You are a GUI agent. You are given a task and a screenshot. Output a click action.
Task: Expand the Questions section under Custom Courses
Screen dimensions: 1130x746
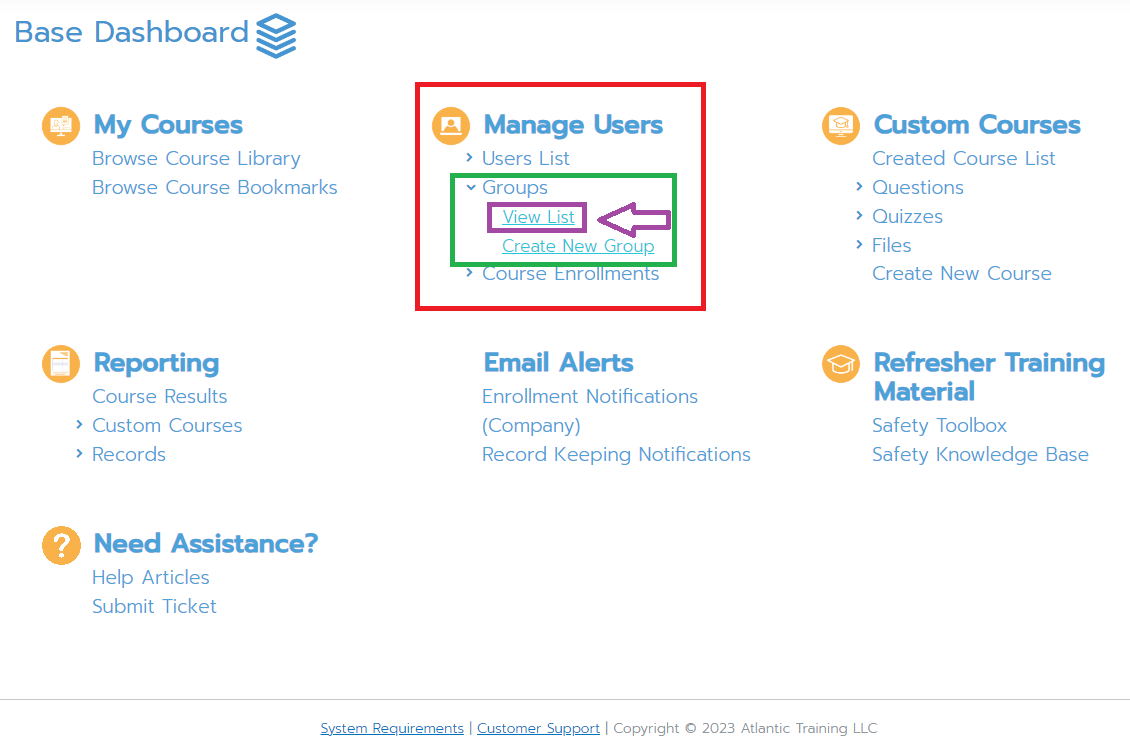click(918, 187)
